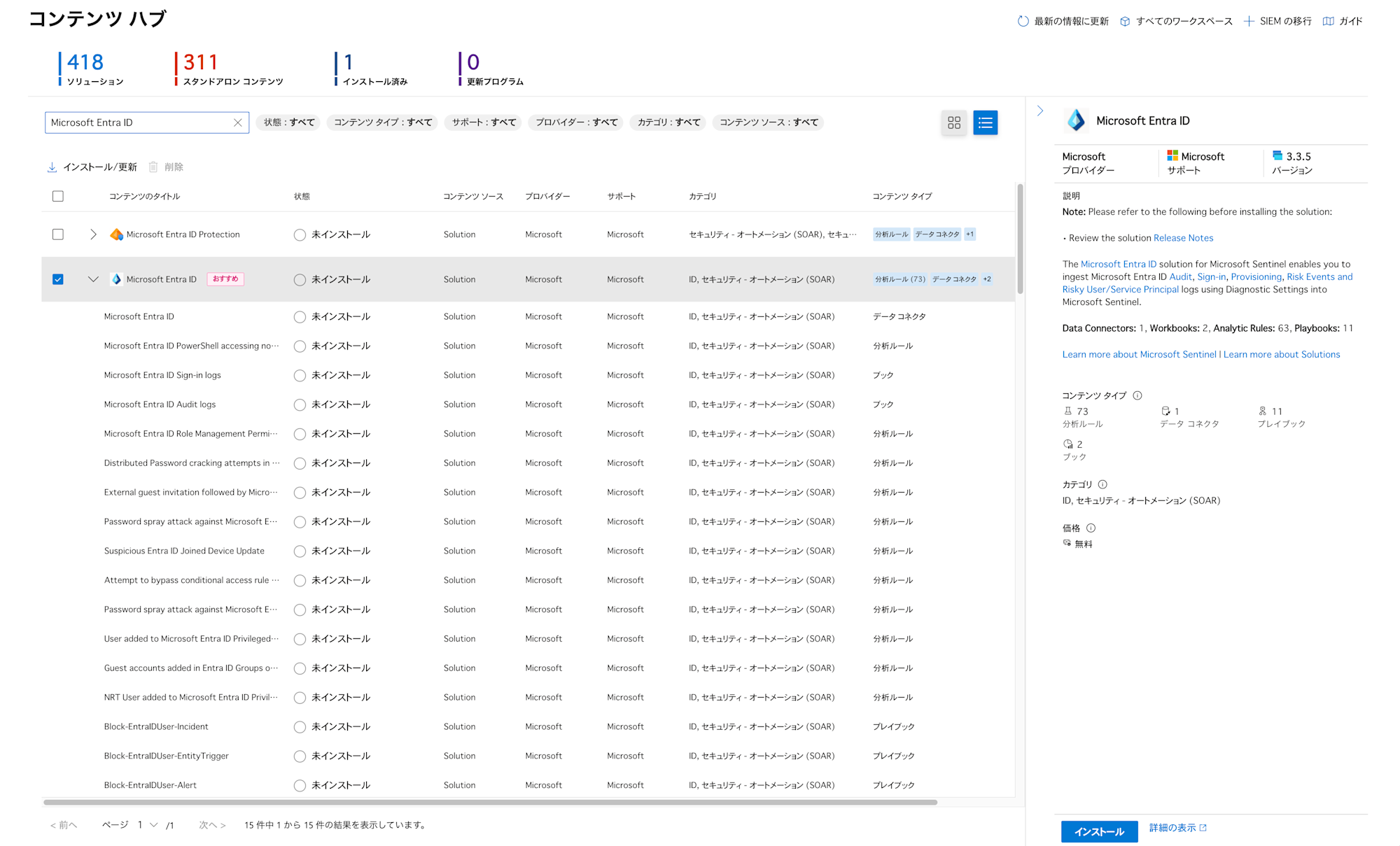1400x846 pixels.
Task: Open すべてのワークスペース cube icon
Action: tap(1125, 21)
